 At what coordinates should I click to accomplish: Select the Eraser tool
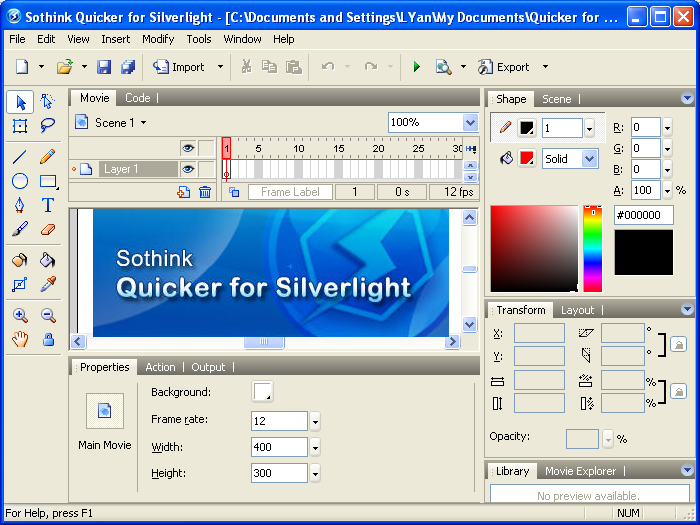(48, 229)
